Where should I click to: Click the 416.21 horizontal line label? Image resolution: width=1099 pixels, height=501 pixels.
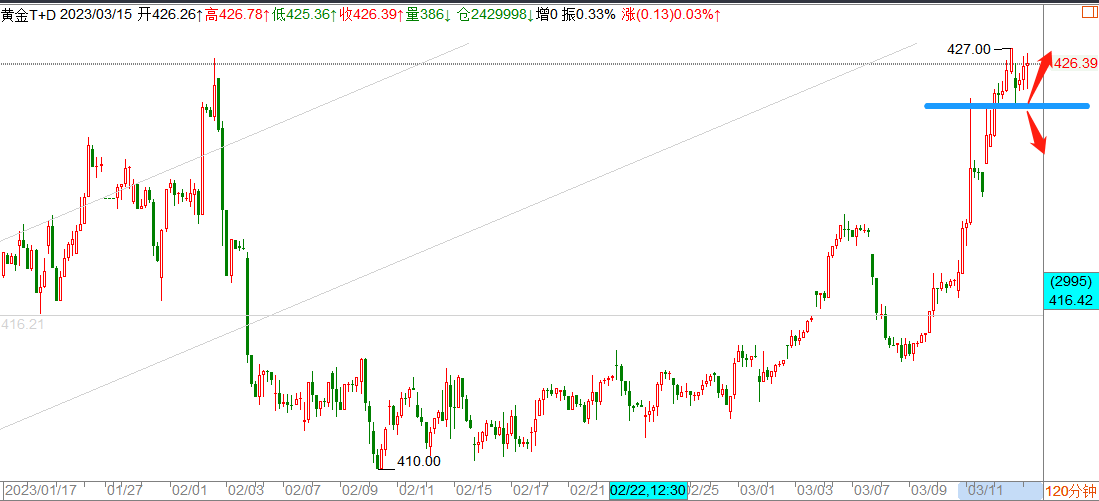[22, 325]
